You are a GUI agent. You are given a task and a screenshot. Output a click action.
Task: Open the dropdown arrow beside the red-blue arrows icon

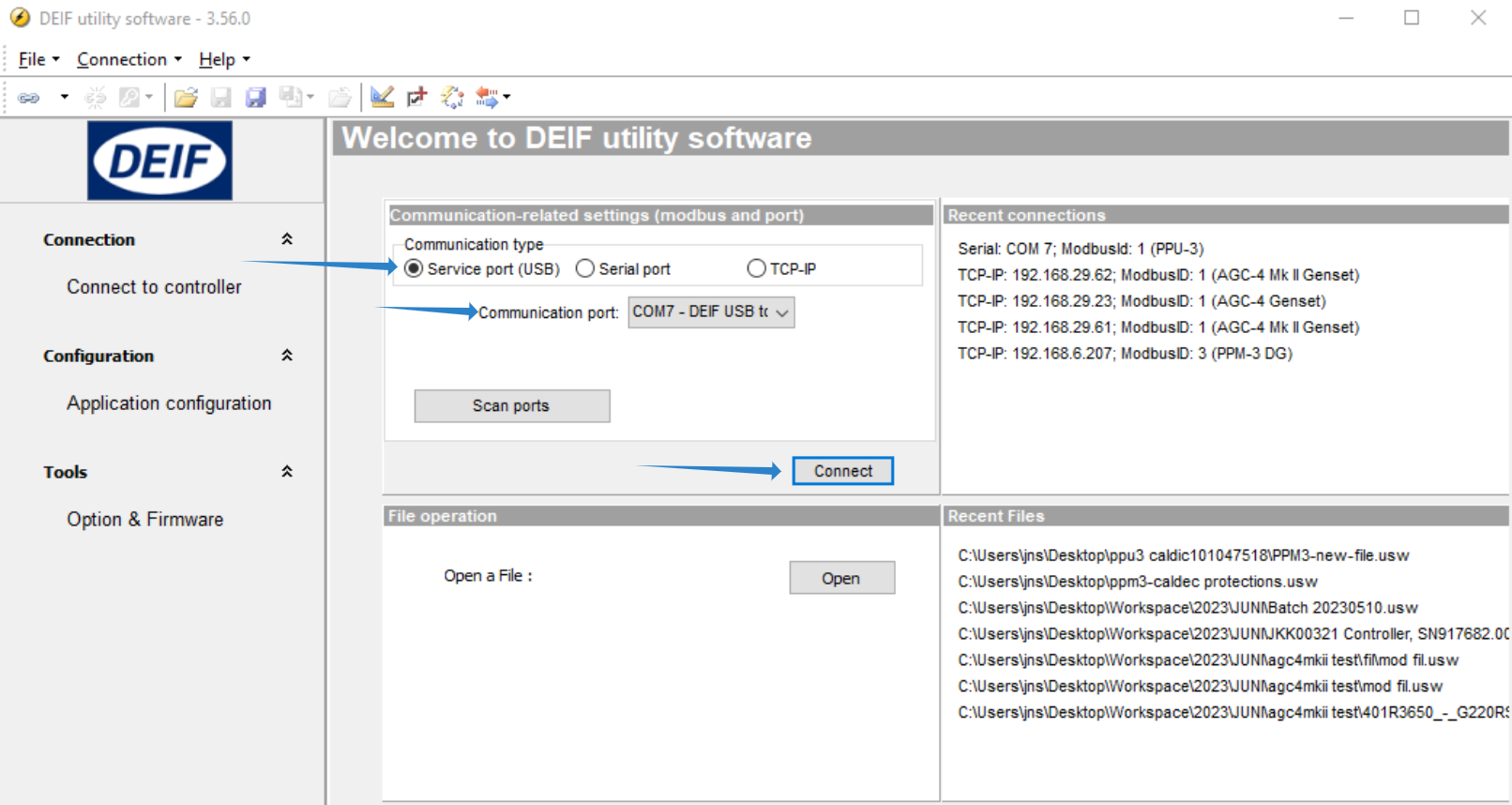507,97
